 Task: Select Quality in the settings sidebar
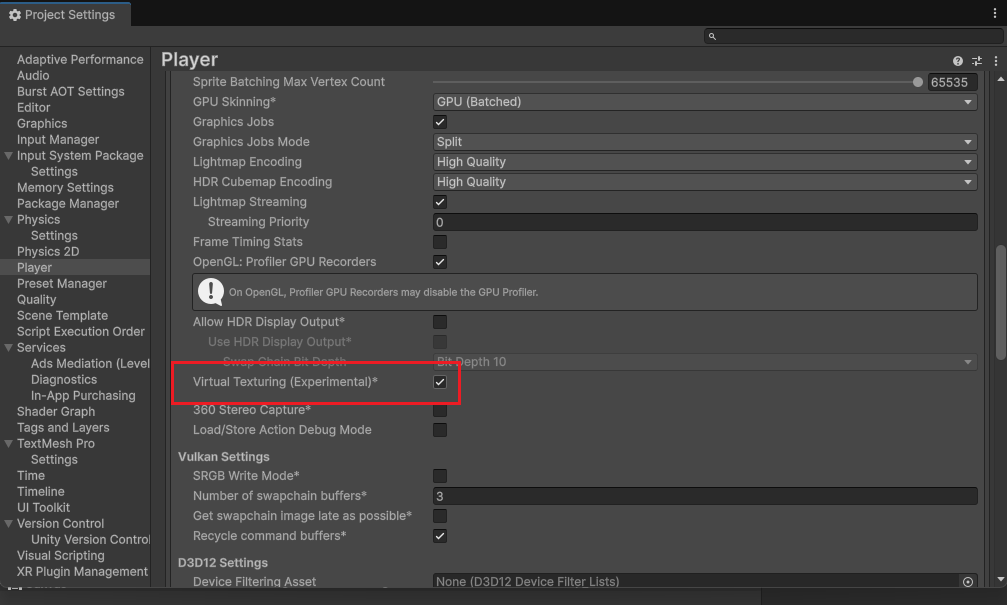tap(37, 300)
